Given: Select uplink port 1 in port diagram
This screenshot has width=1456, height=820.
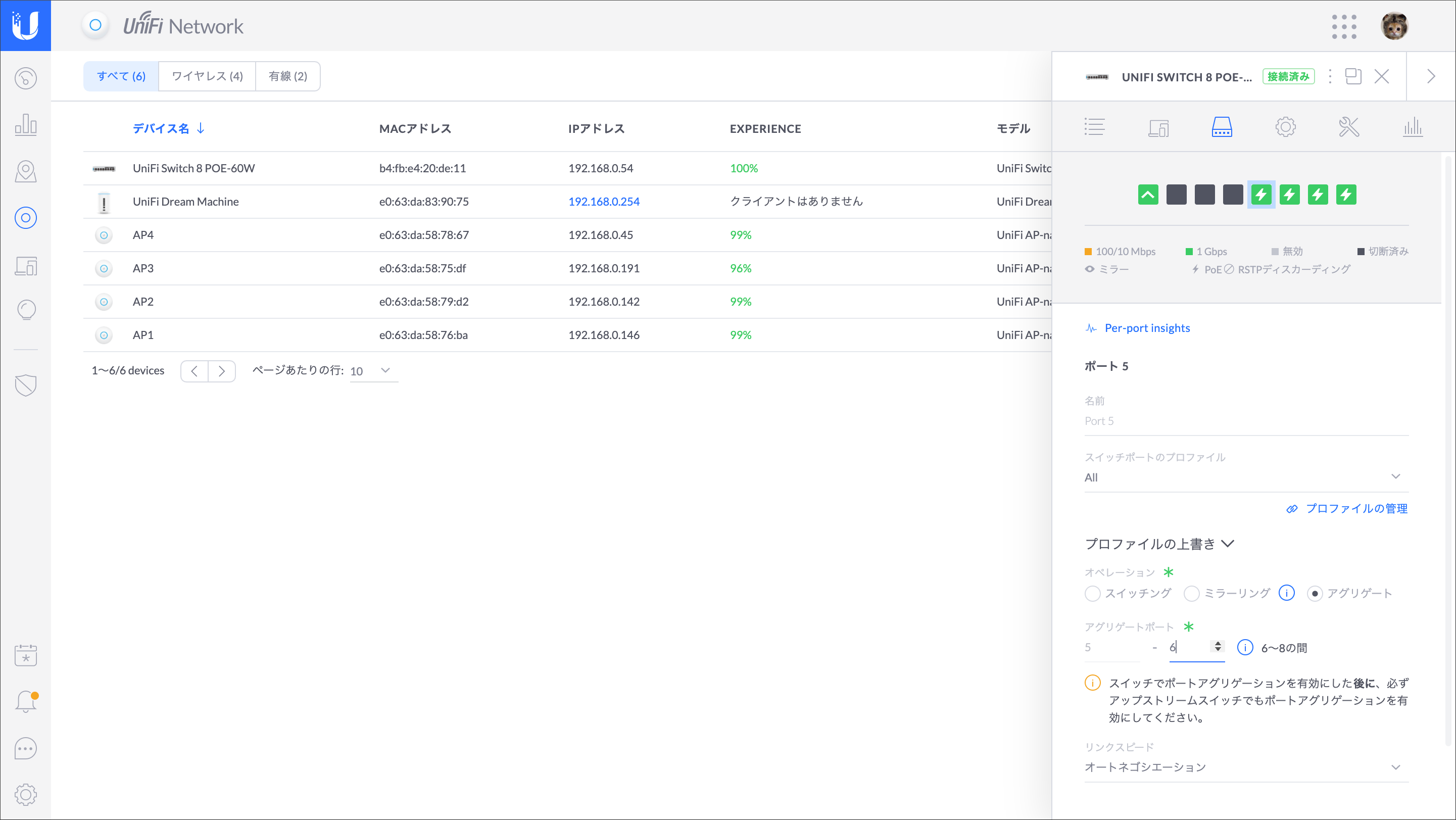Looking at the screenshot, I should (1148, 195).
